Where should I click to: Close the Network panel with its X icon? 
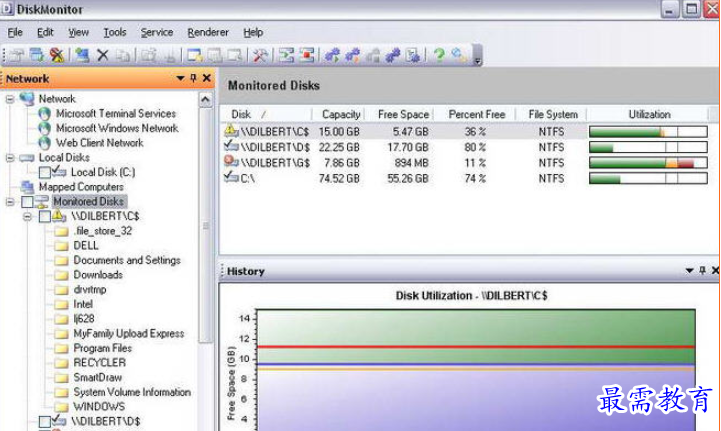coord(207,78)
